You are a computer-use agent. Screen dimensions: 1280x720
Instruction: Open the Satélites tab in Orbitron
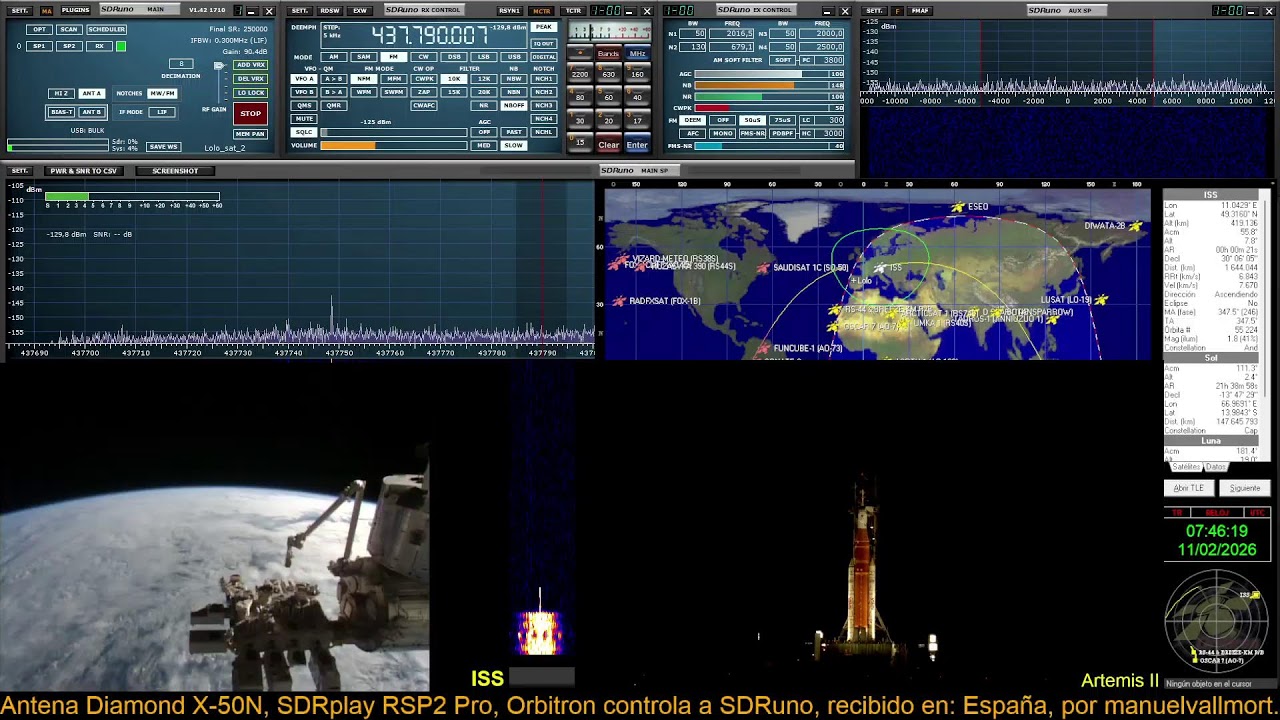[1186, 467]
